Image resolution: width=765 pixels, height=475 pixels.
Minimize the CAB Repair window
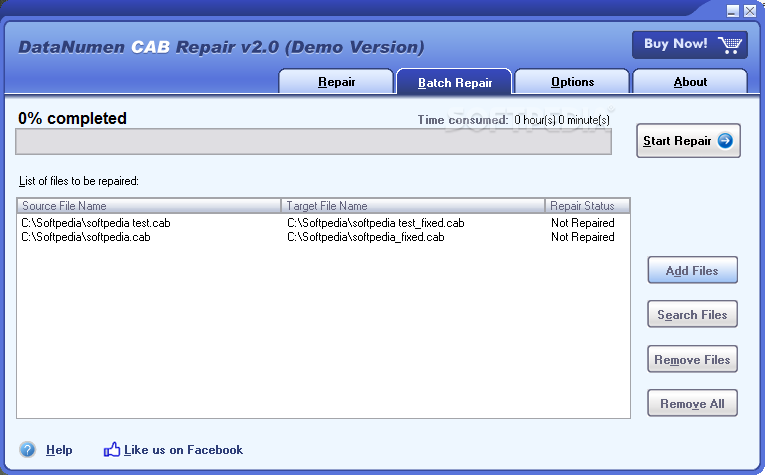[x=732, y=11]
